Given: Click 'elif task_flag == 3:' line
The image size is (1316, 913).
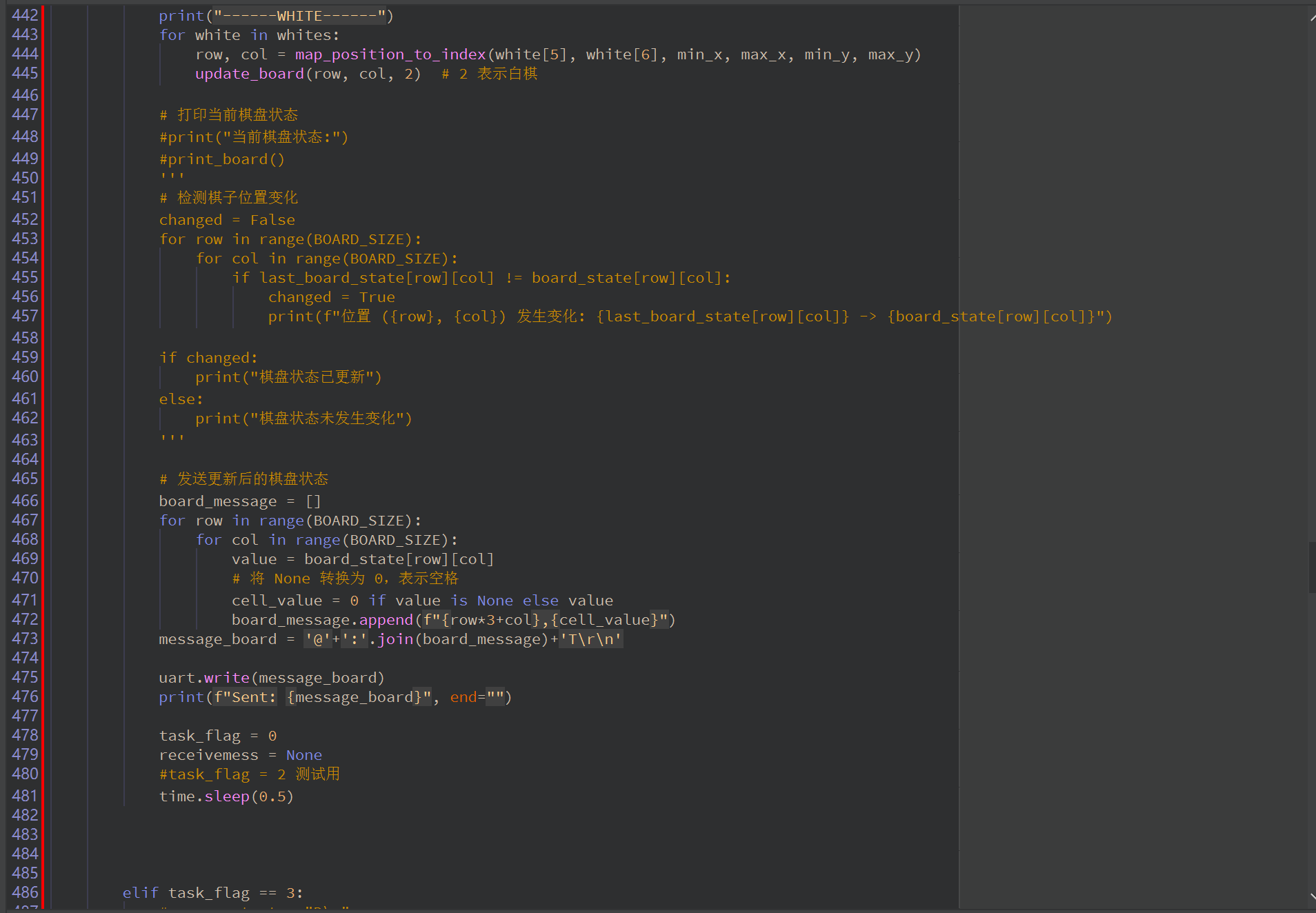Looking at the screenshot, I should coord(212,893).
